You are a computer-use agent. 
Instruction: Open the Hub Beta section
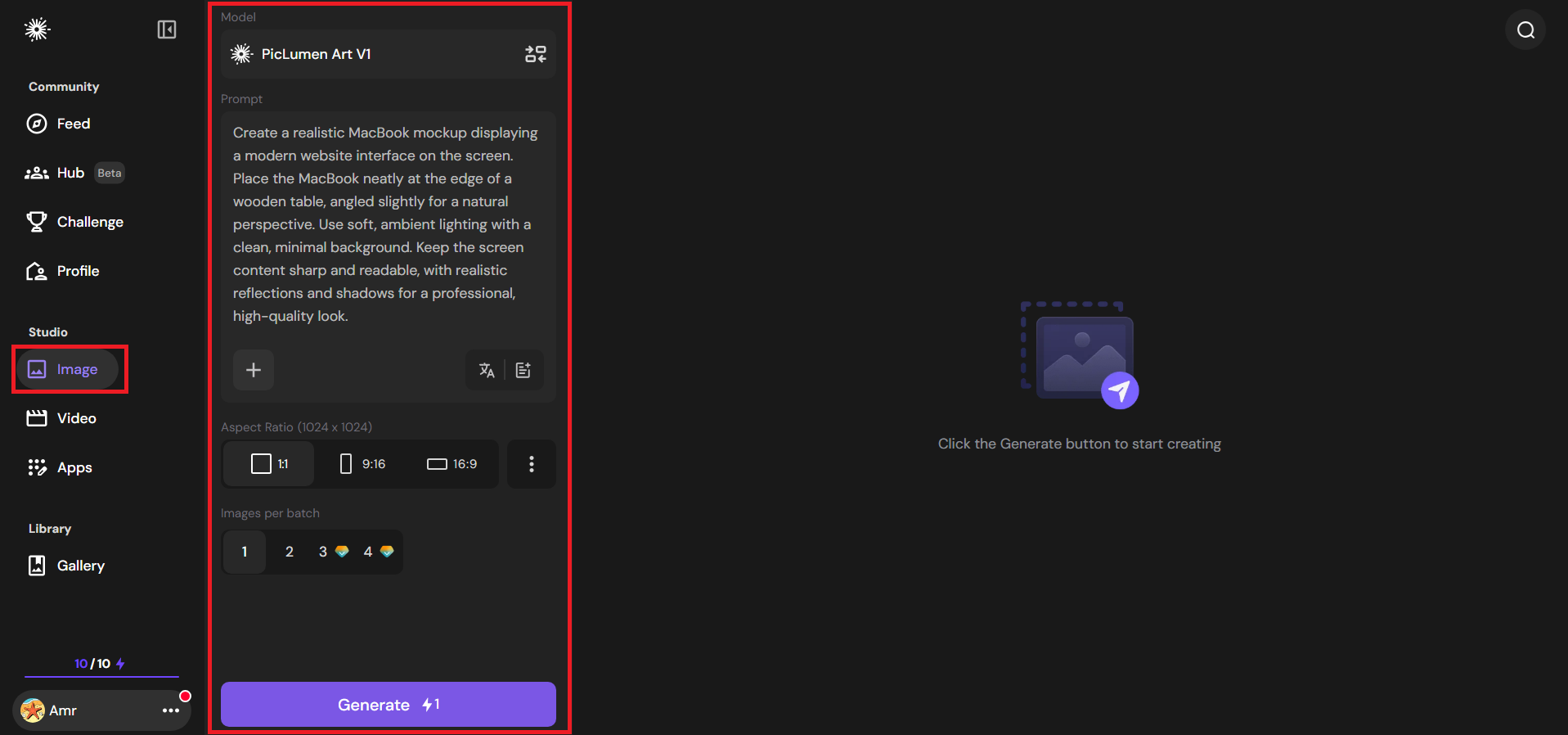click(x=74, y=173)
